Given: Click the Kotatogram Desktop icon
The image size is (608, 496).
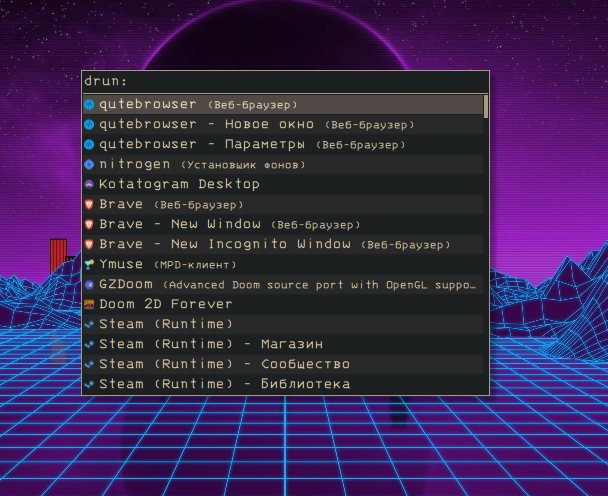Looking at the screenshot, I should click(x=89, y=184).
